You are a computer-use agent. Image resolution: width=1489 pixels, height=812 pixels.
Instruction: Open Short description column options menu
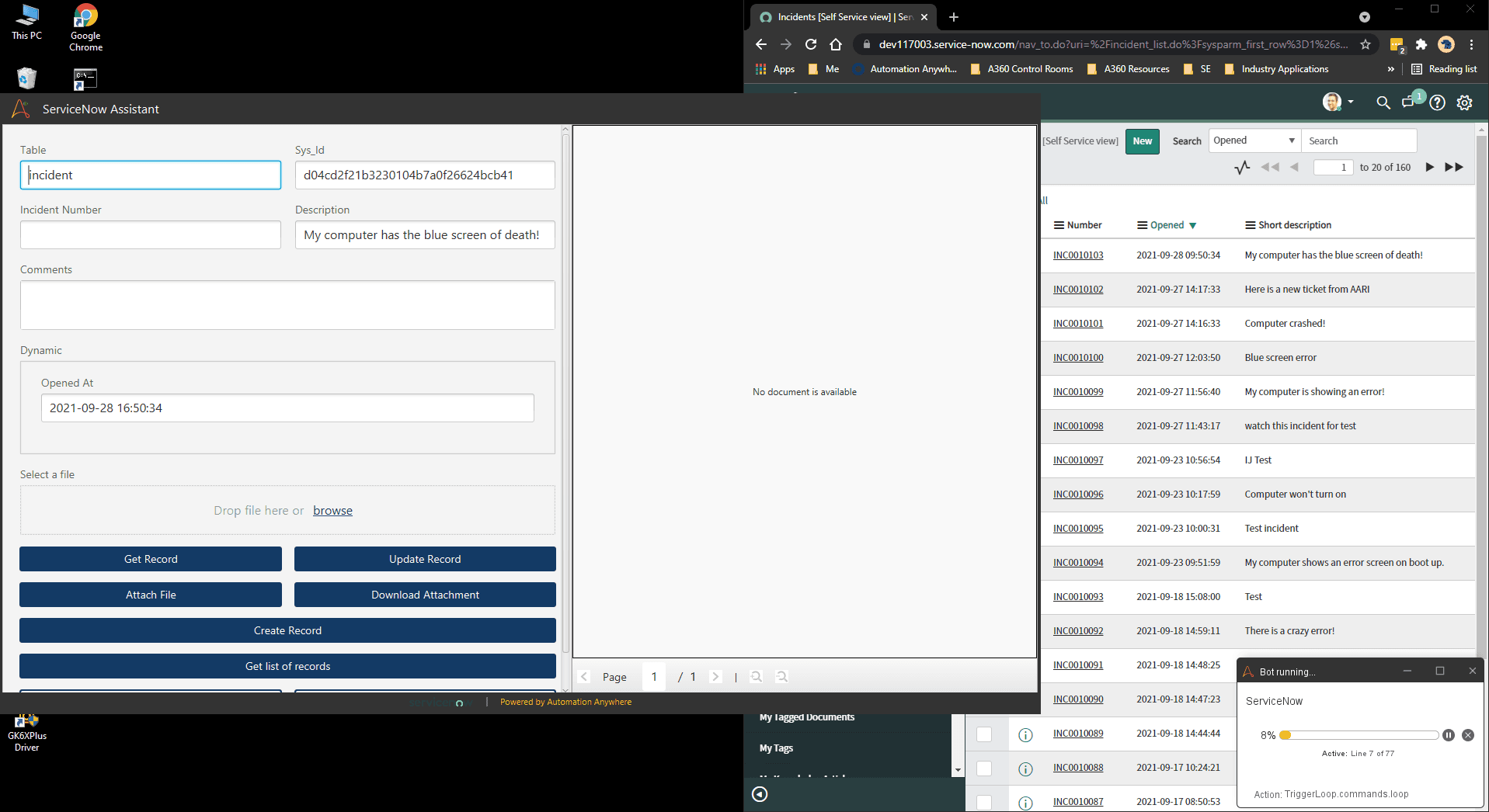click(x=1251, y=225)
